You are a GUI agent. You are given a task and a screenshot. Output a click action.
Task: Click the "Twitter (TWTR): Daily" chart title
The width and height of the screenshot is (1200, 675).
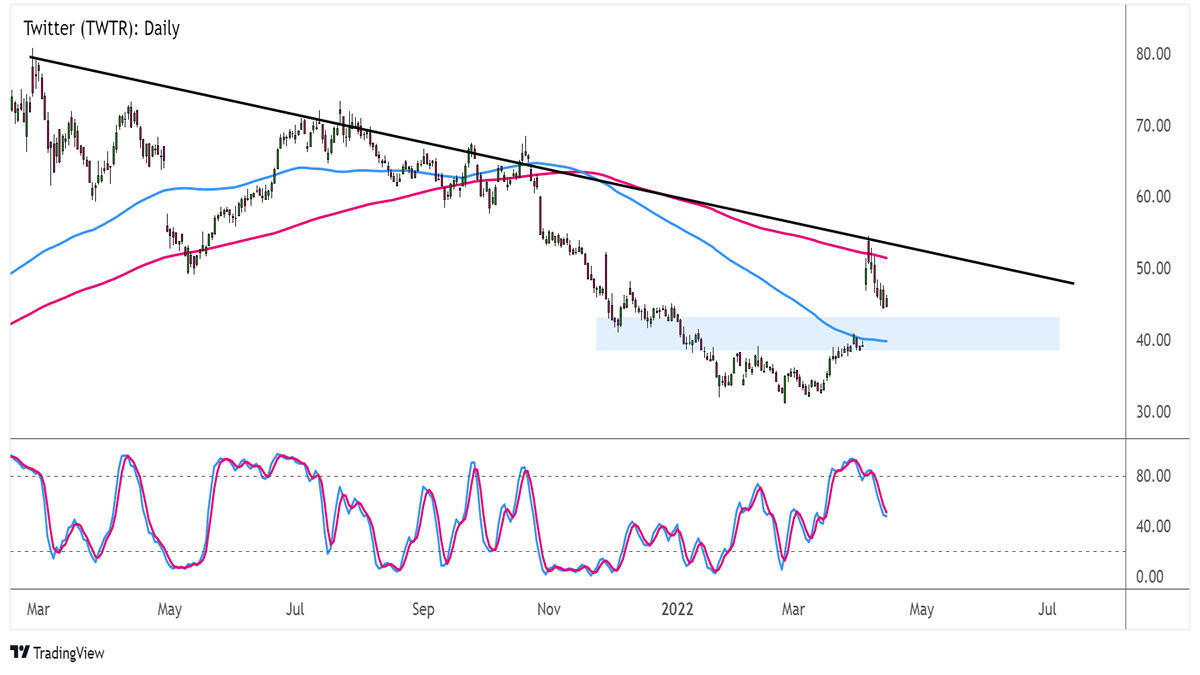101,29
